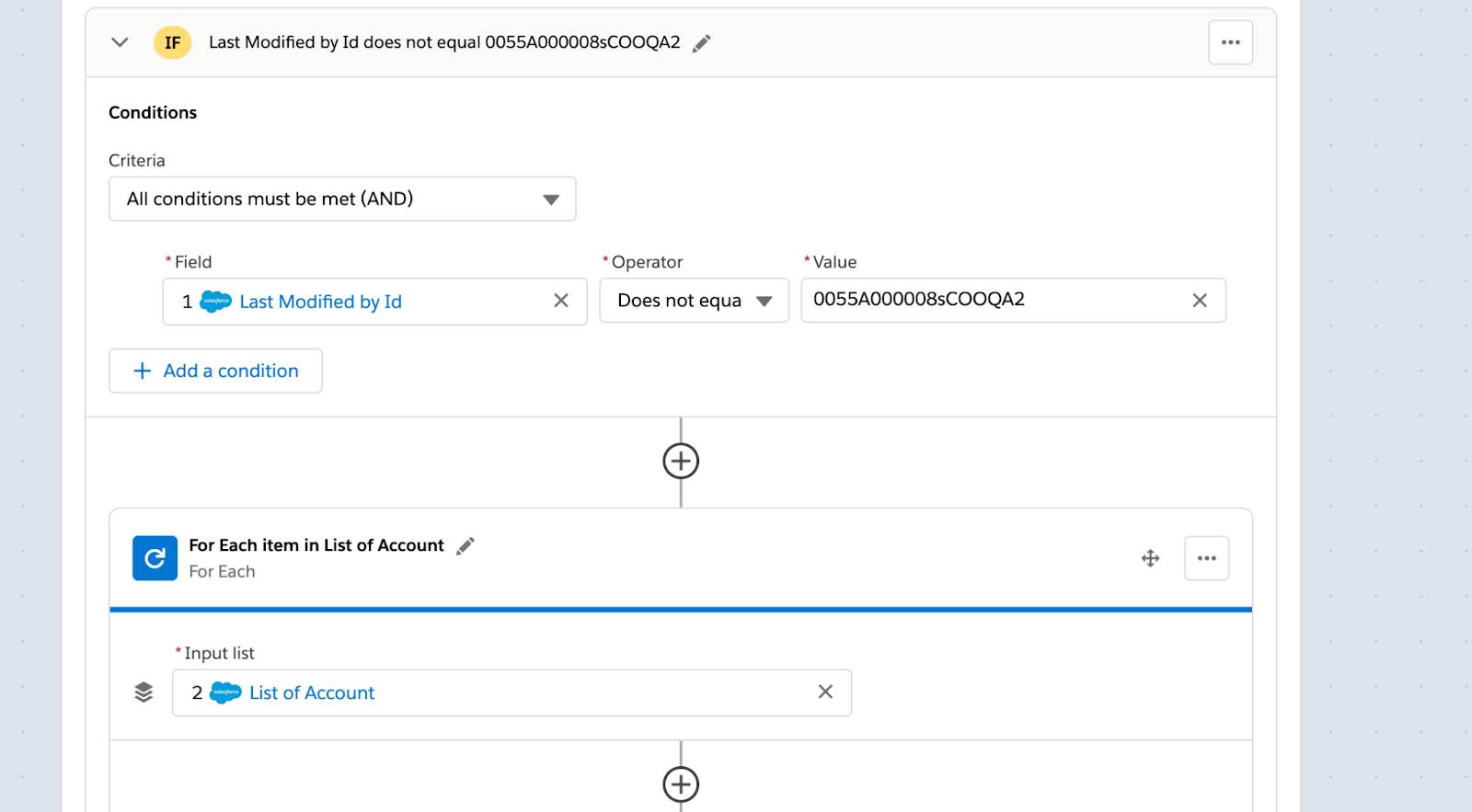This screenshot has width=1472, height=812.
Task: Open IF block three-dot options menu
Action: (x=1230, y=42)
